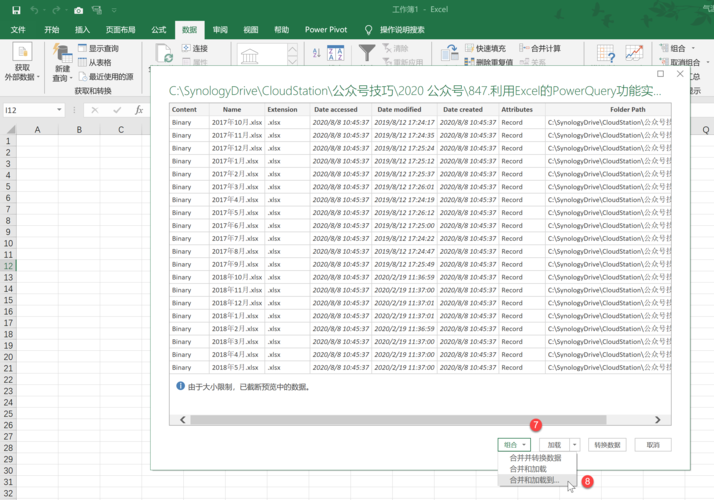714x500 pixels.
Task: Click the Redo arrow in quick access toolbar
Action: point(56,10)
